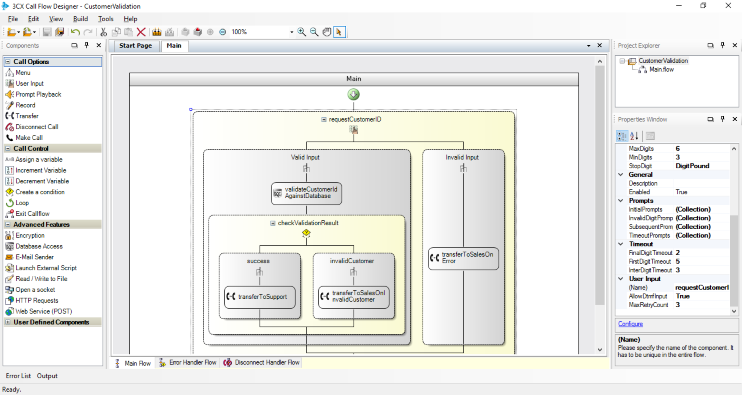Click the MaxDigits property value field
This screenshot has width=742, height=395.
(x=702, y=149)
